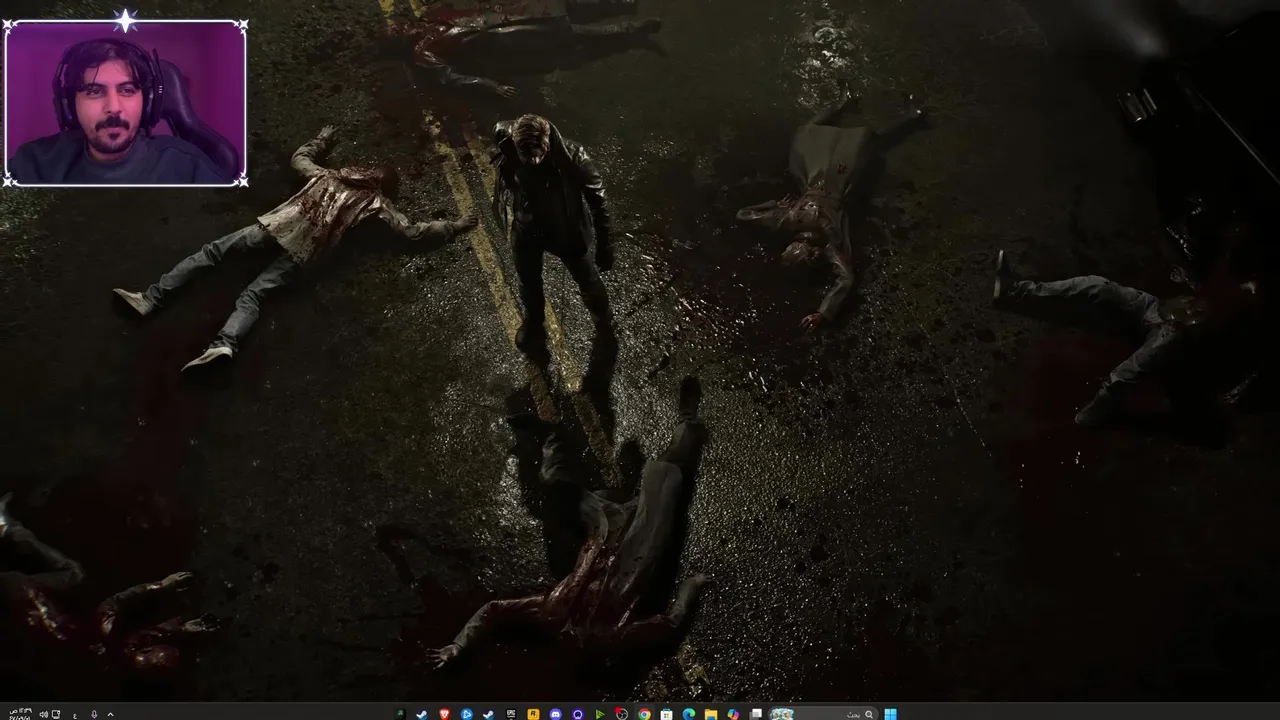Open the clock and date panel
Image resolution: width=1280 pixels, height=720 pixels.
(20, 714)
